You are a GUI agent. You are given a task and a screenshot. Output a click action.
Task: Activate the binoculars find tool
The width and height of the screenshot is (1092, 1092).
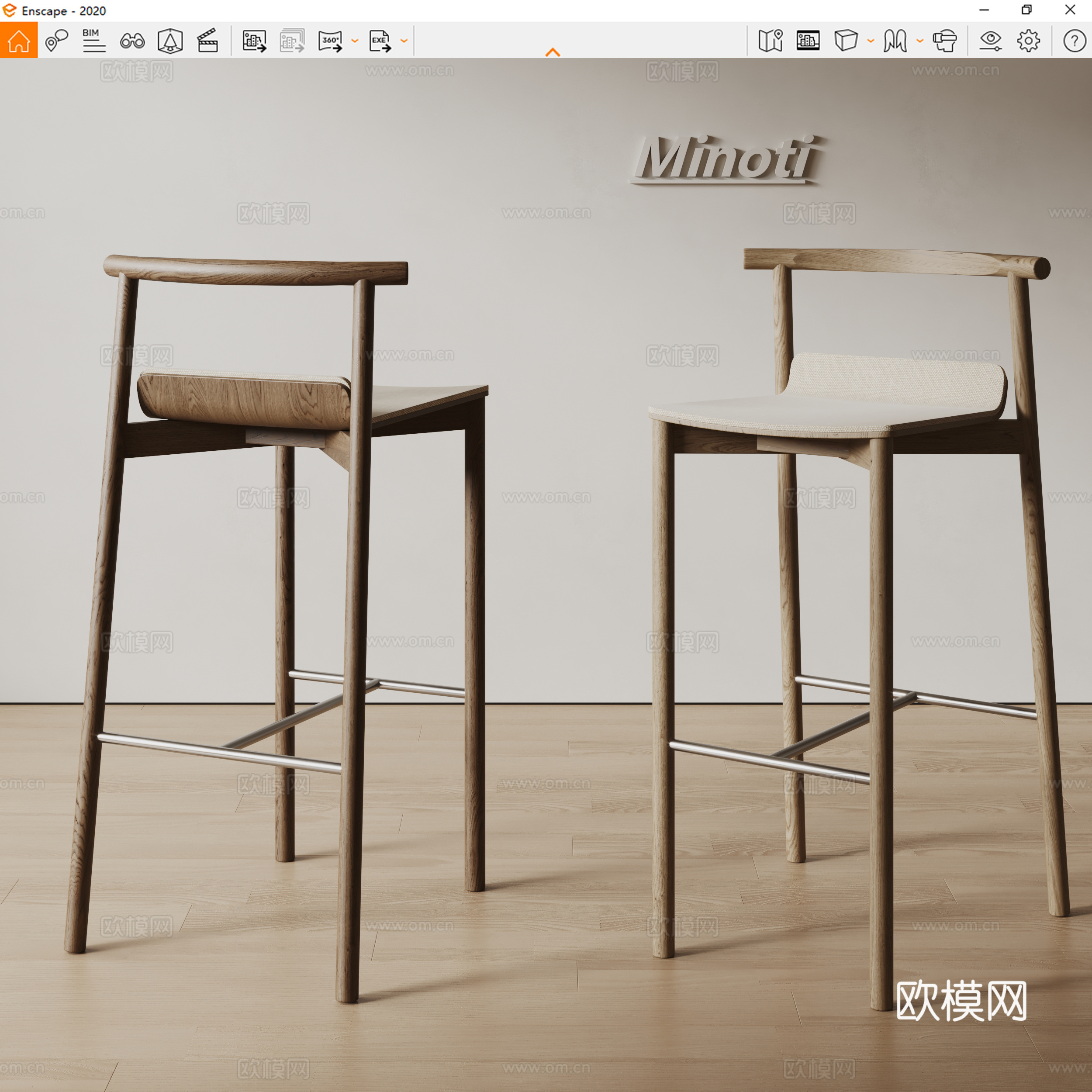pos(132,40)
